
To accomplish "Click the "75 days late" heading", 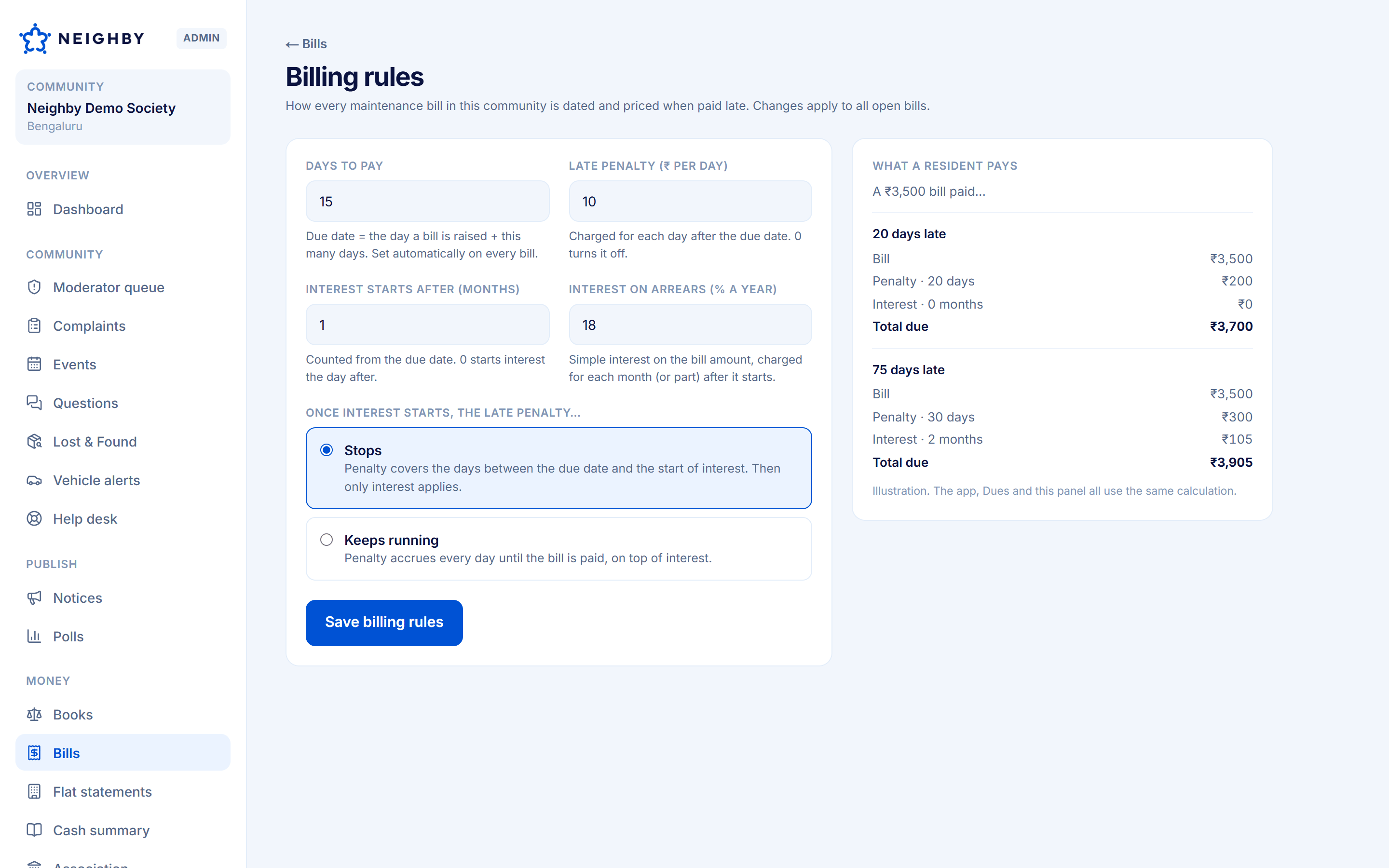I will pos(909,370).
